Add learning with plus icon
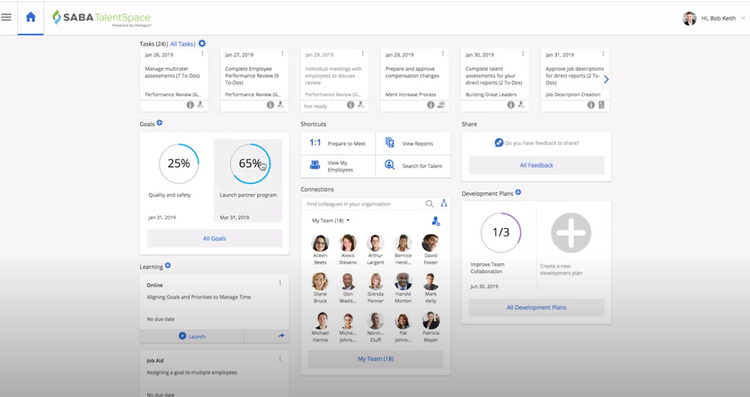 [168, 265]
